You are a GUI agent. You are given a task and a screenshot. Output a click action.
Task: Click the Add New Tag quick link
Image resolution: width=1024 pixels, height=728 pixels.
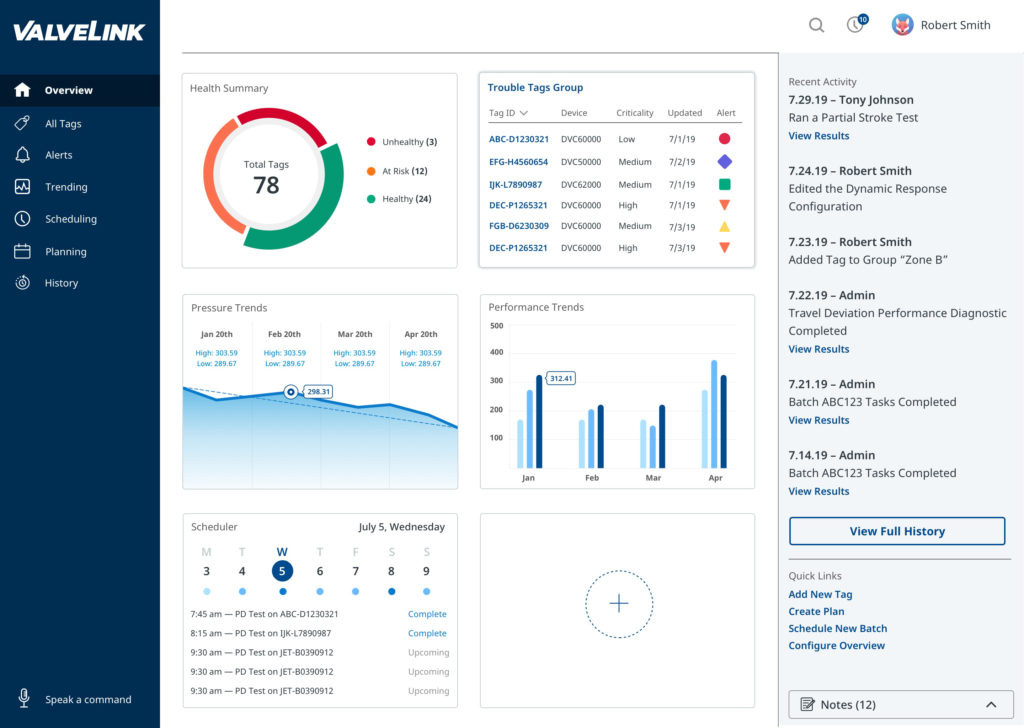point(820,594)
